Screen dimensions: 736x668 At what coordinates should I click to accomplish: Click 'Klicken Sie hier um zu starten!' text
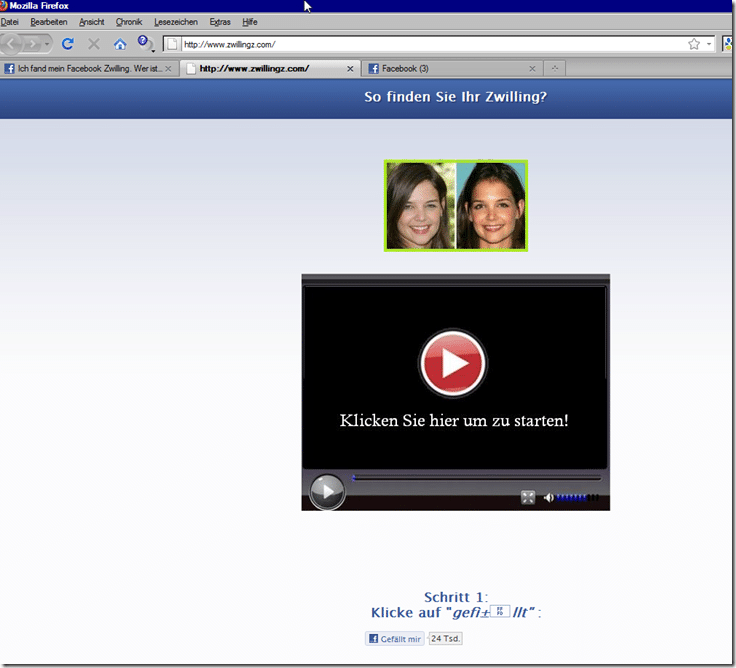pyautogui.click(x=454, y=420)
